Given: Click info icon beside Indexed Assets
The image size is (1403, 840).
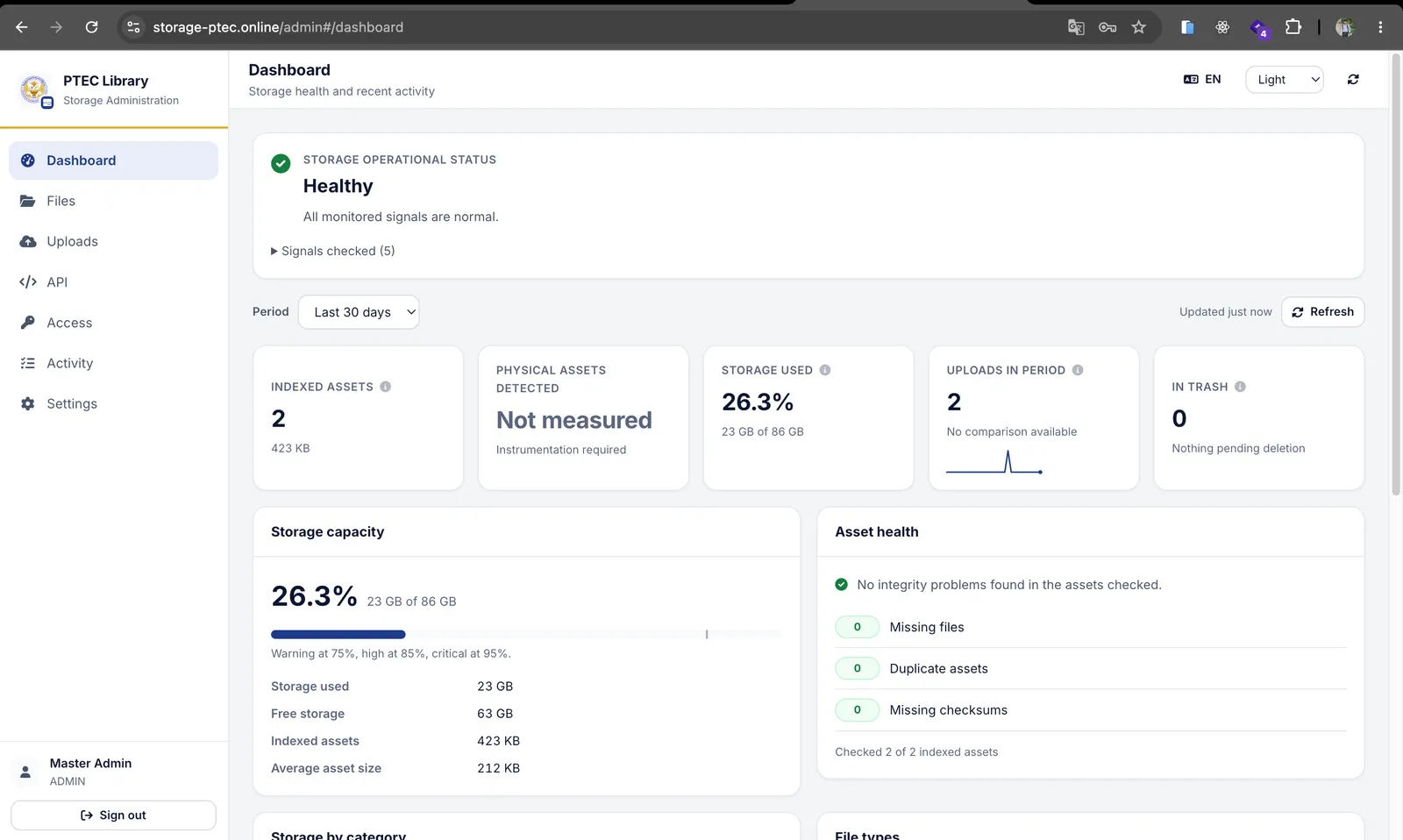Looking at the screenshot, I should click(385, 387).
